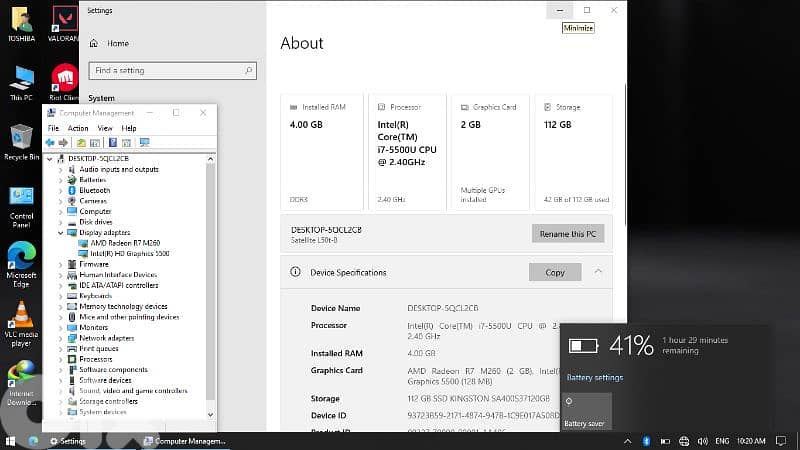Click the Rename this PC button
The height and width of the screenshot is (450, 800).
567,233
